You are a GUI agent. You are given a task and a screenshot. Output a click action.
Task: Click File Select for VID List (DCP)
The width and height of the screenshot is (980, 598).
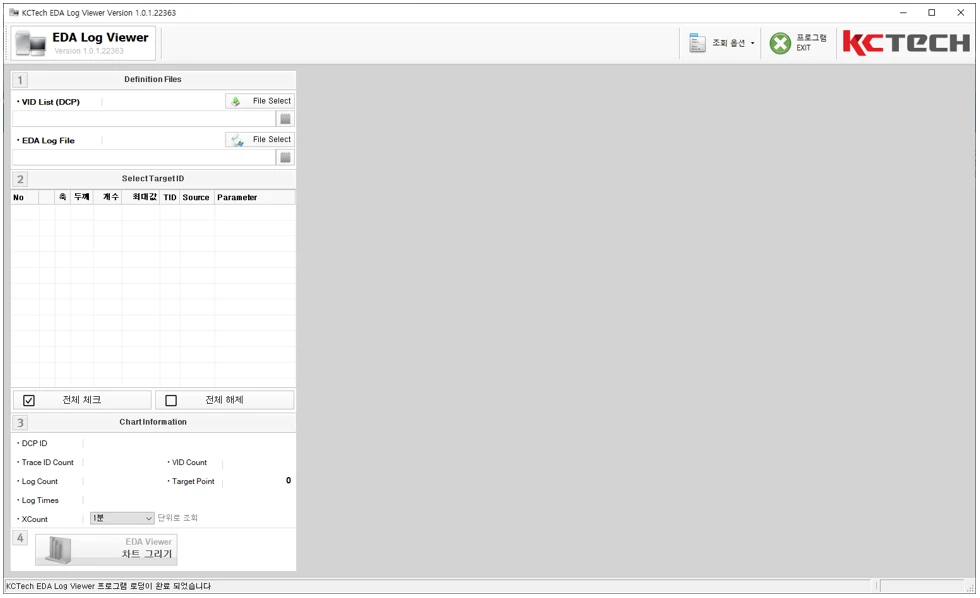click(260, 101)
